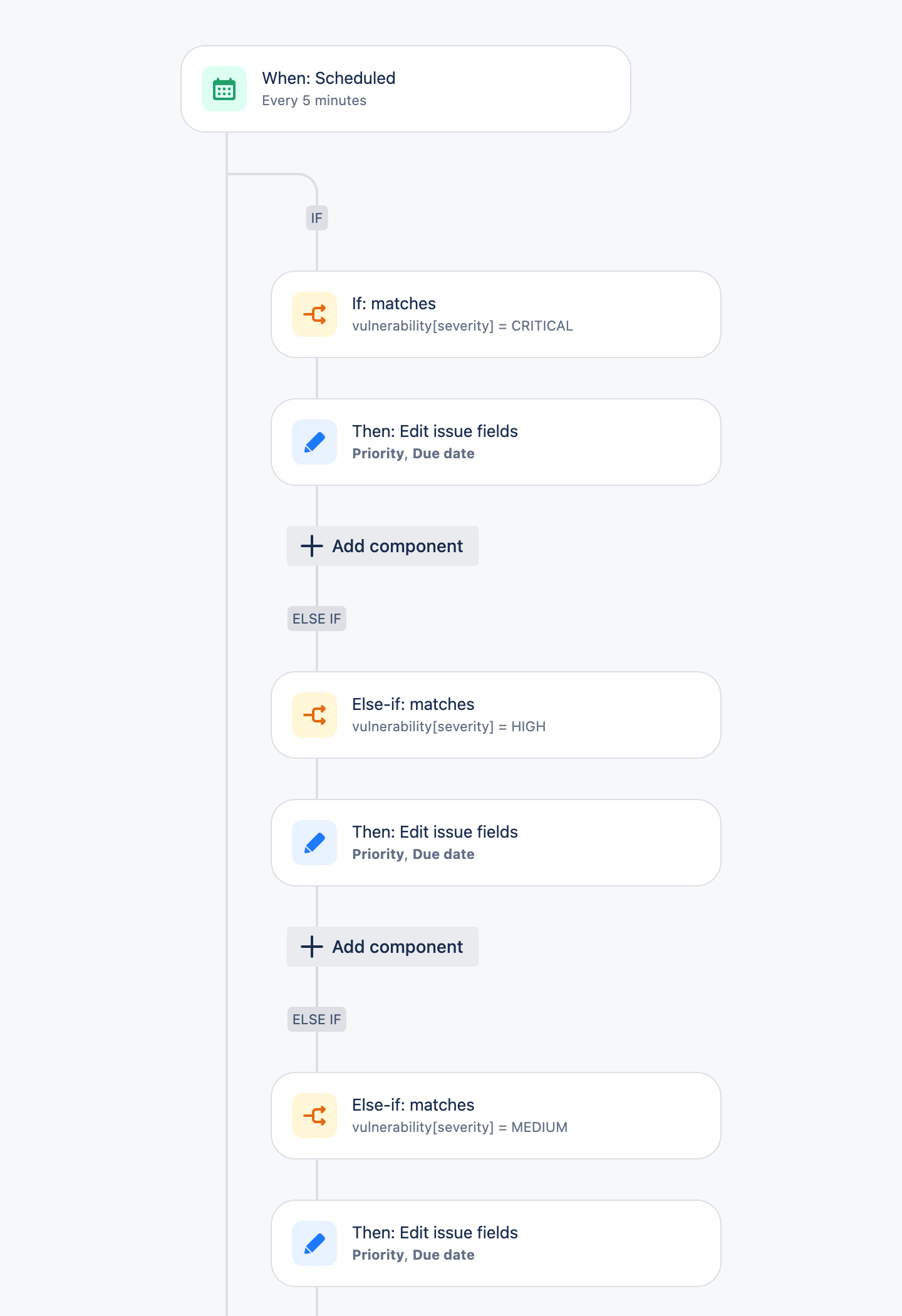Select the 'Else-if: matches' MEDIUM condition card
The width and height of the screenshot is (902, 1316).
click(495, 1115)
